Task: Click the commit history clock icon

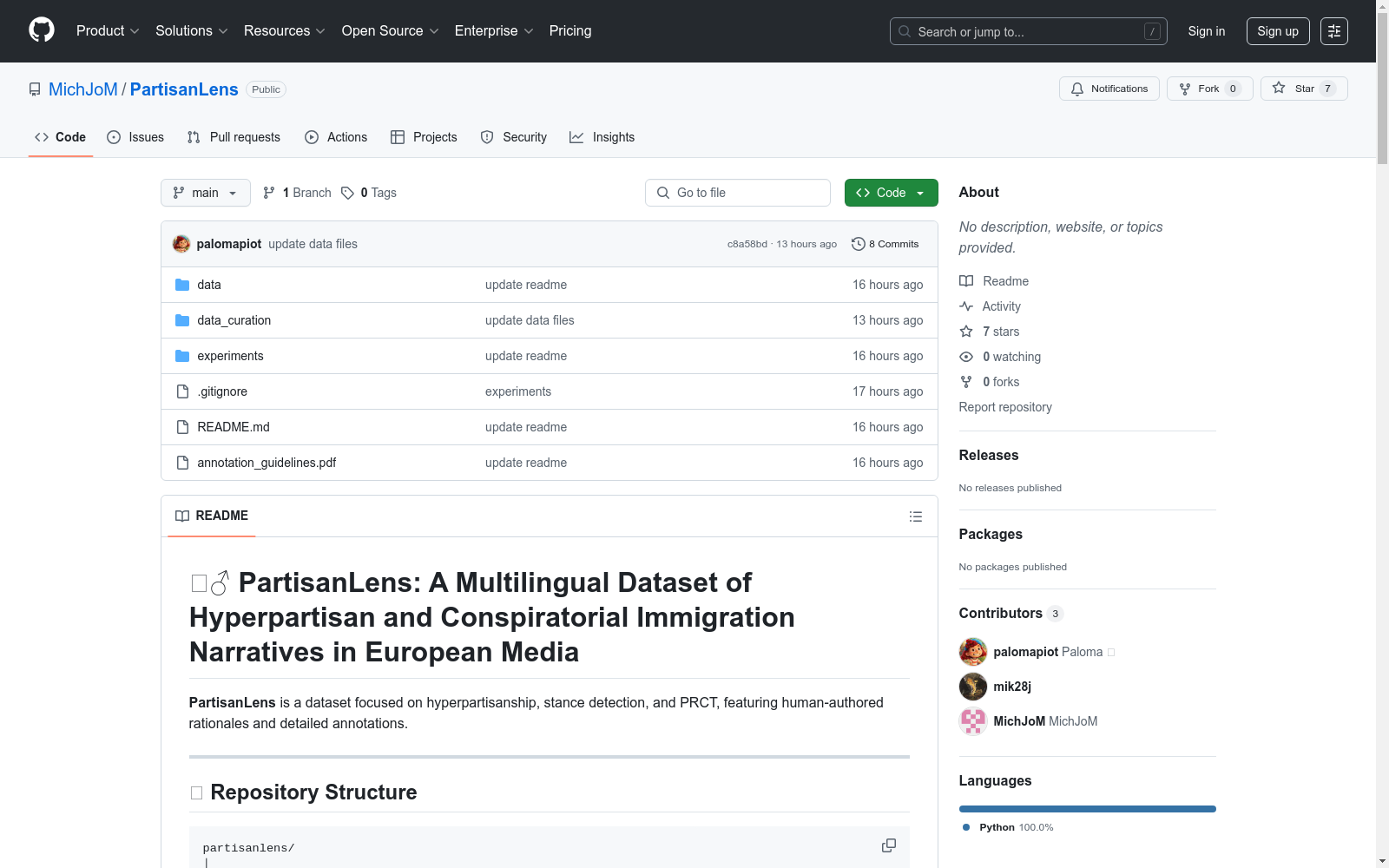Action: point(859,244)
